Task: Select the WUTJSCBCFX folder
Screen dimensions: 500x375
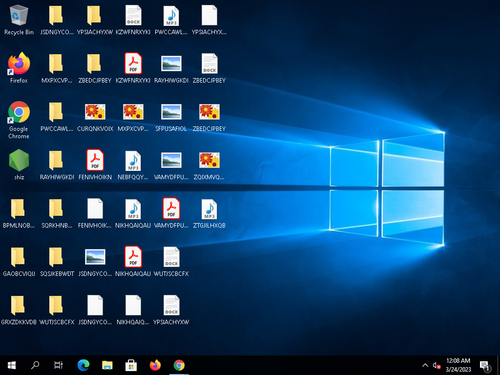Action: coord(57,309)
